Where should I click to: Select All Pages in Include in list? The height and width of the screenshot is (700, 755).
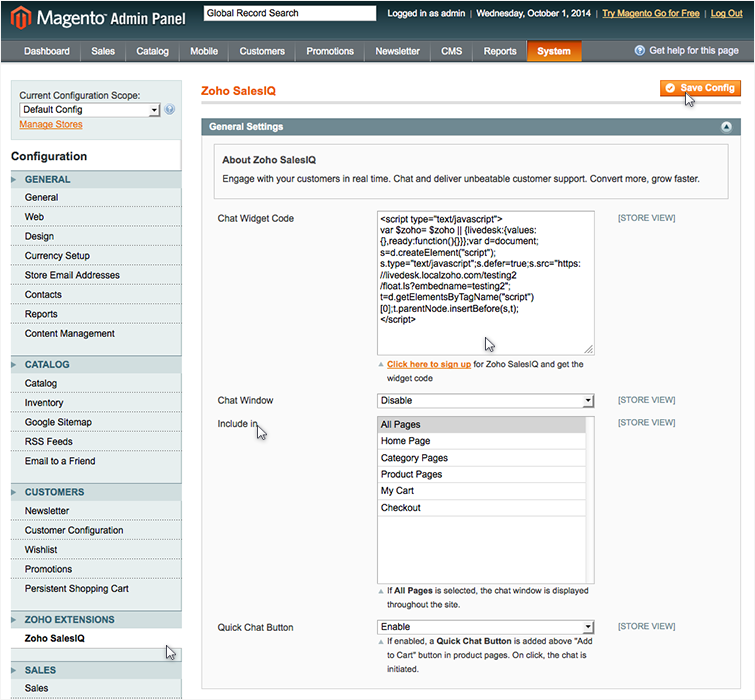tap(482, 425)
